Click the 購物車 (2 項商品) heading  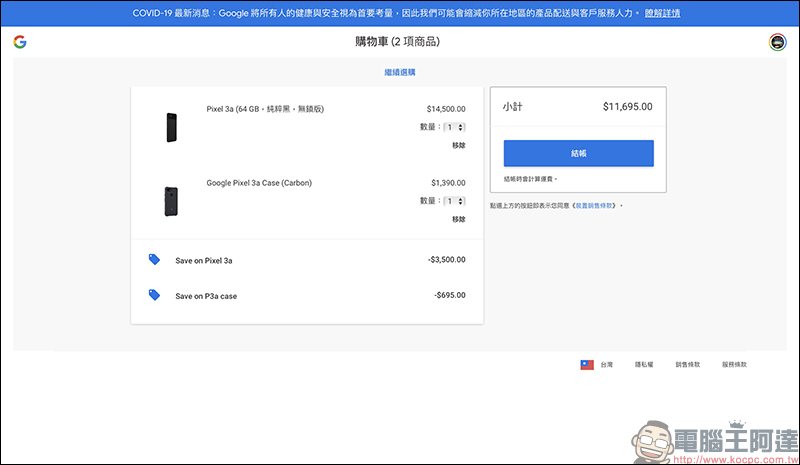(397, 41)
